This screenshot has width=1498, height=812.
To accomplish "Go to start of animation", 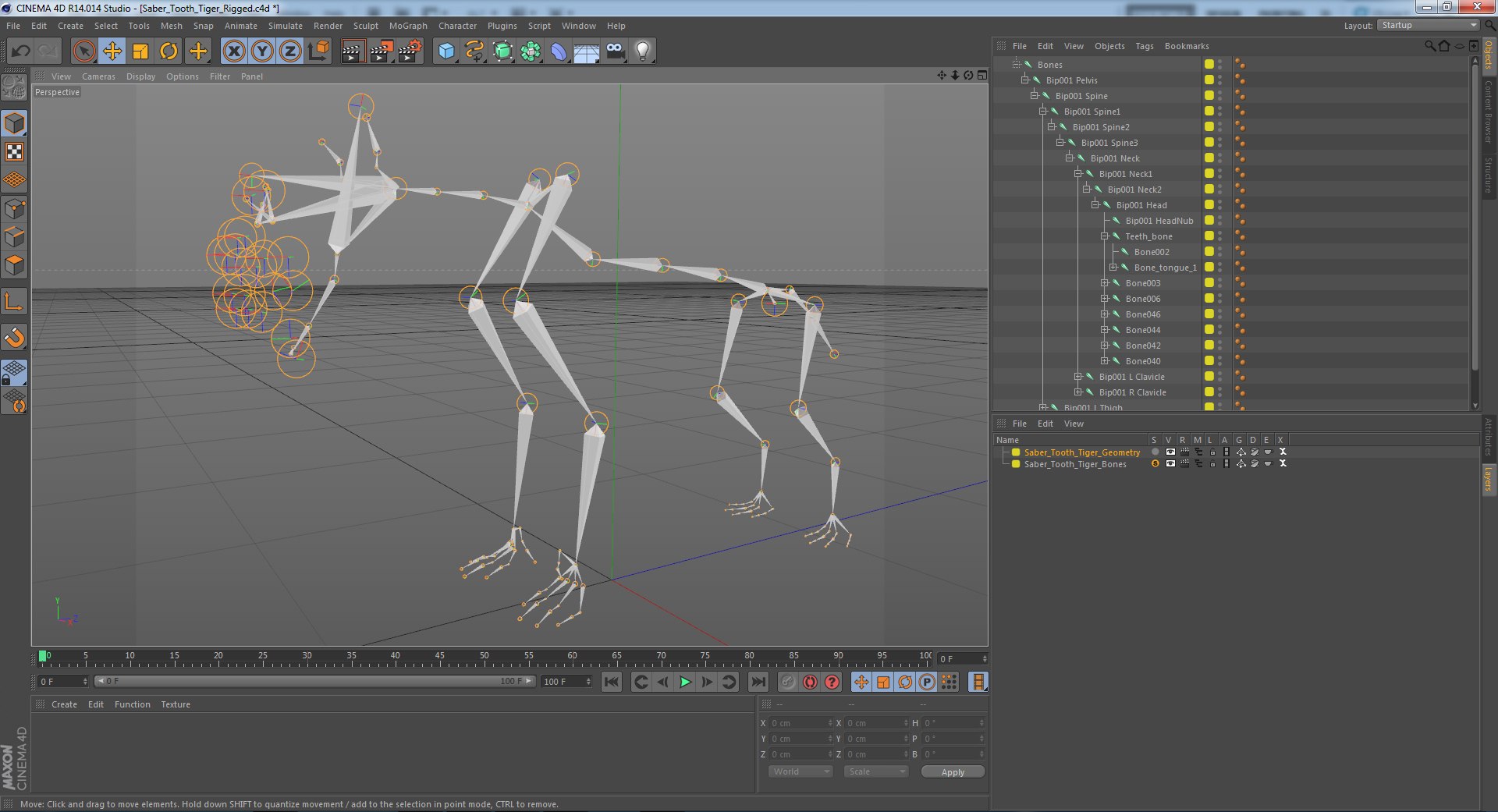I will point(612,683).
